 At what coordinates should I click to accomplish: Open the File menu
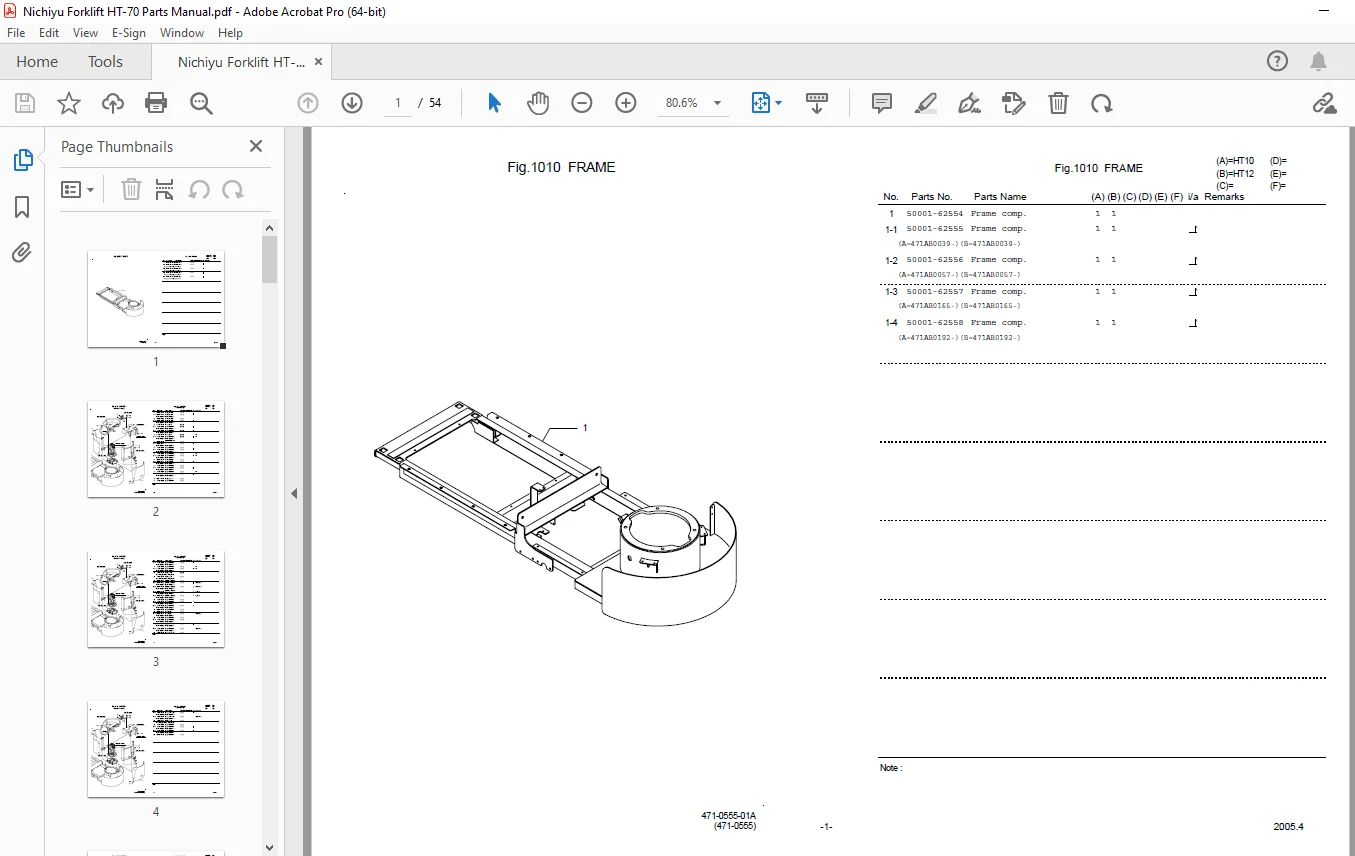point(16,33)
